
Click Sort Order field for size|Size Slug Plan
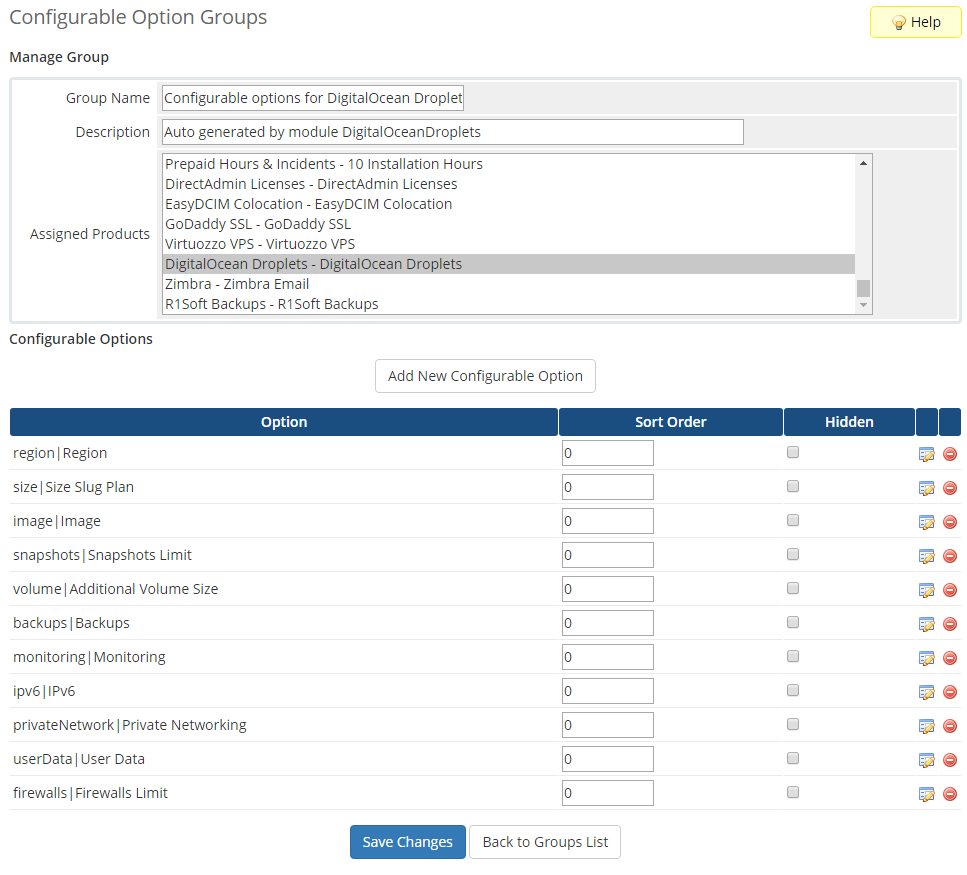[x=607, y=487]
